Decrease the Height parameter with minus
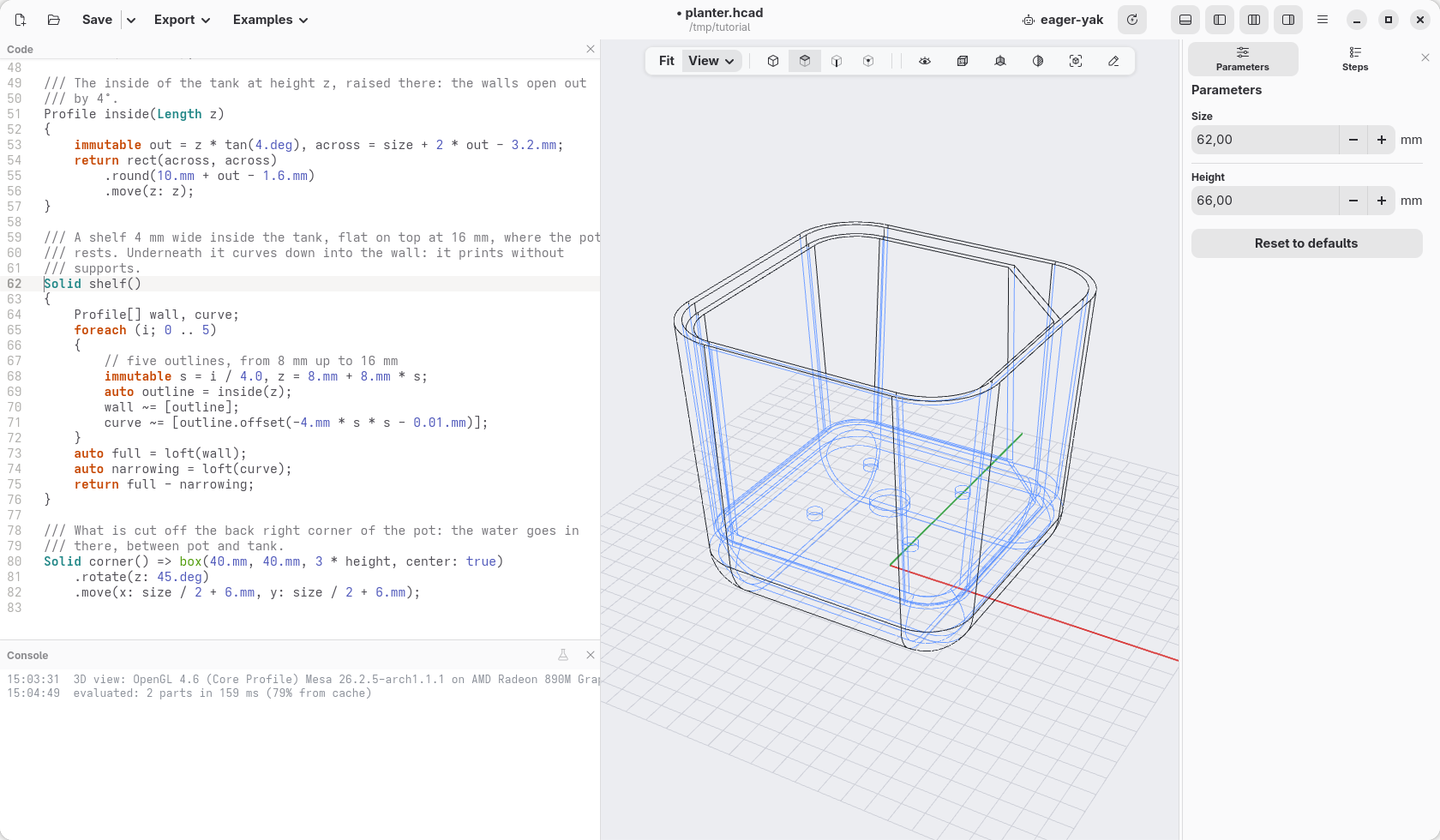The height and width of the screenshot is (840, 1440). point(1353,201)
